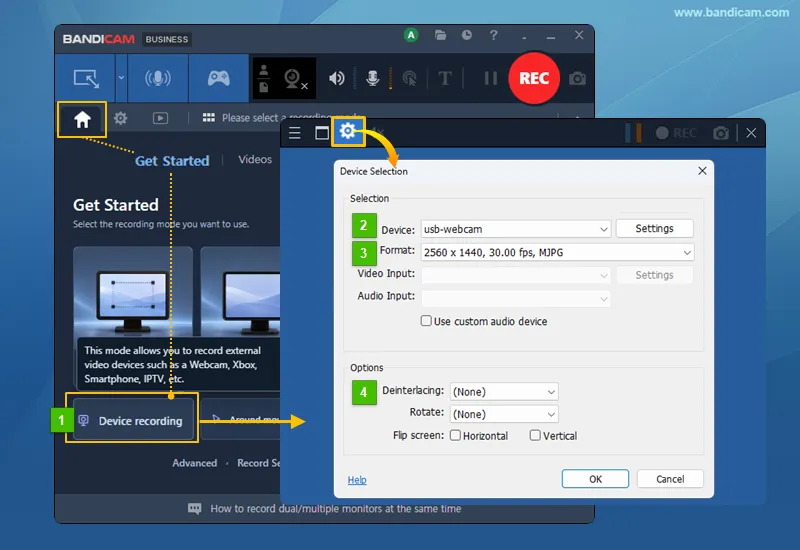Open the Video Input dropdown
This screenshot has height=550, width=800.
pos(515,276)
